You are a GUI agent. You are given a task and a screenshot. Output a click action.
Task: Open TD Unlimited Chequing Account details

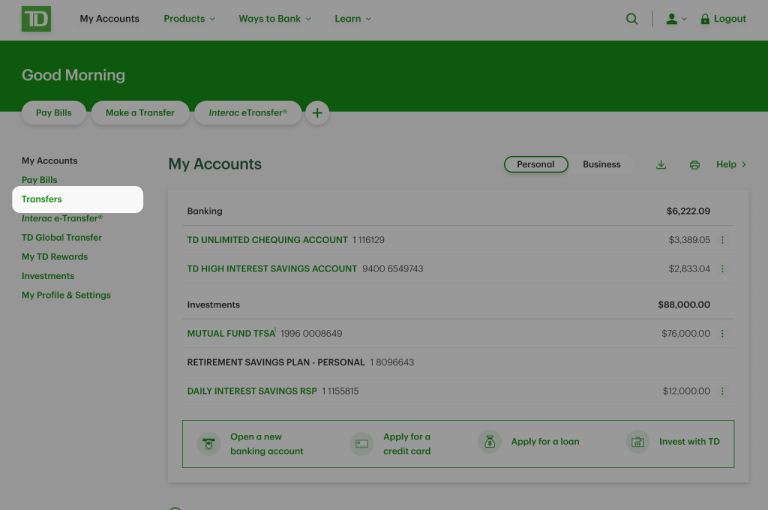[267, 240]
